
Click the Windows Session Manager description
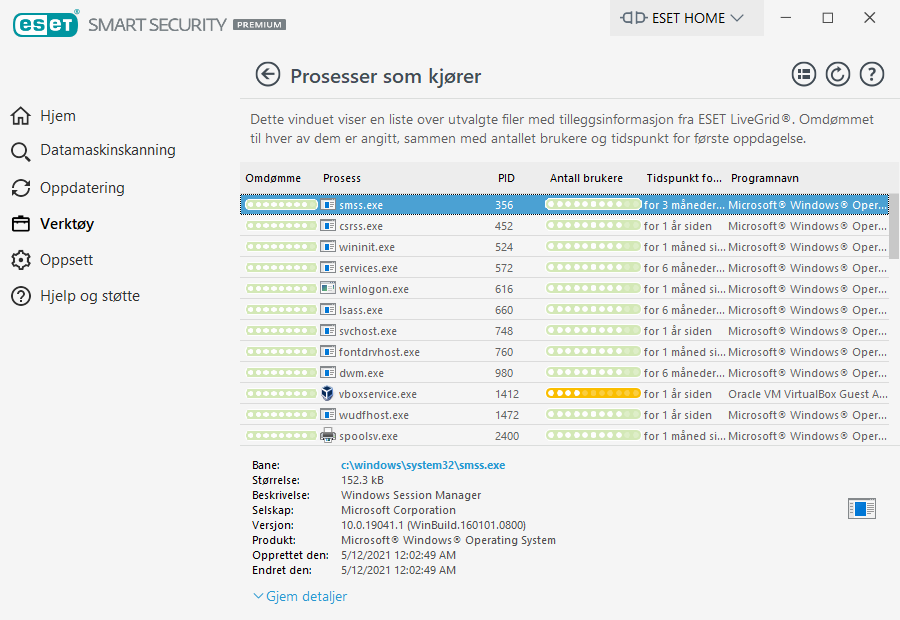point(411,495)
